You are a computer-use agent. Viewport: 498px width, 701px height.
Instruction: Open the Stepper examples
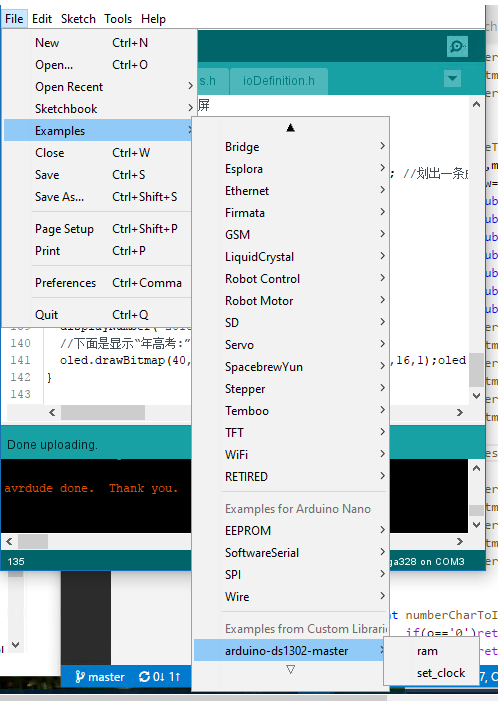click(291, 389)
